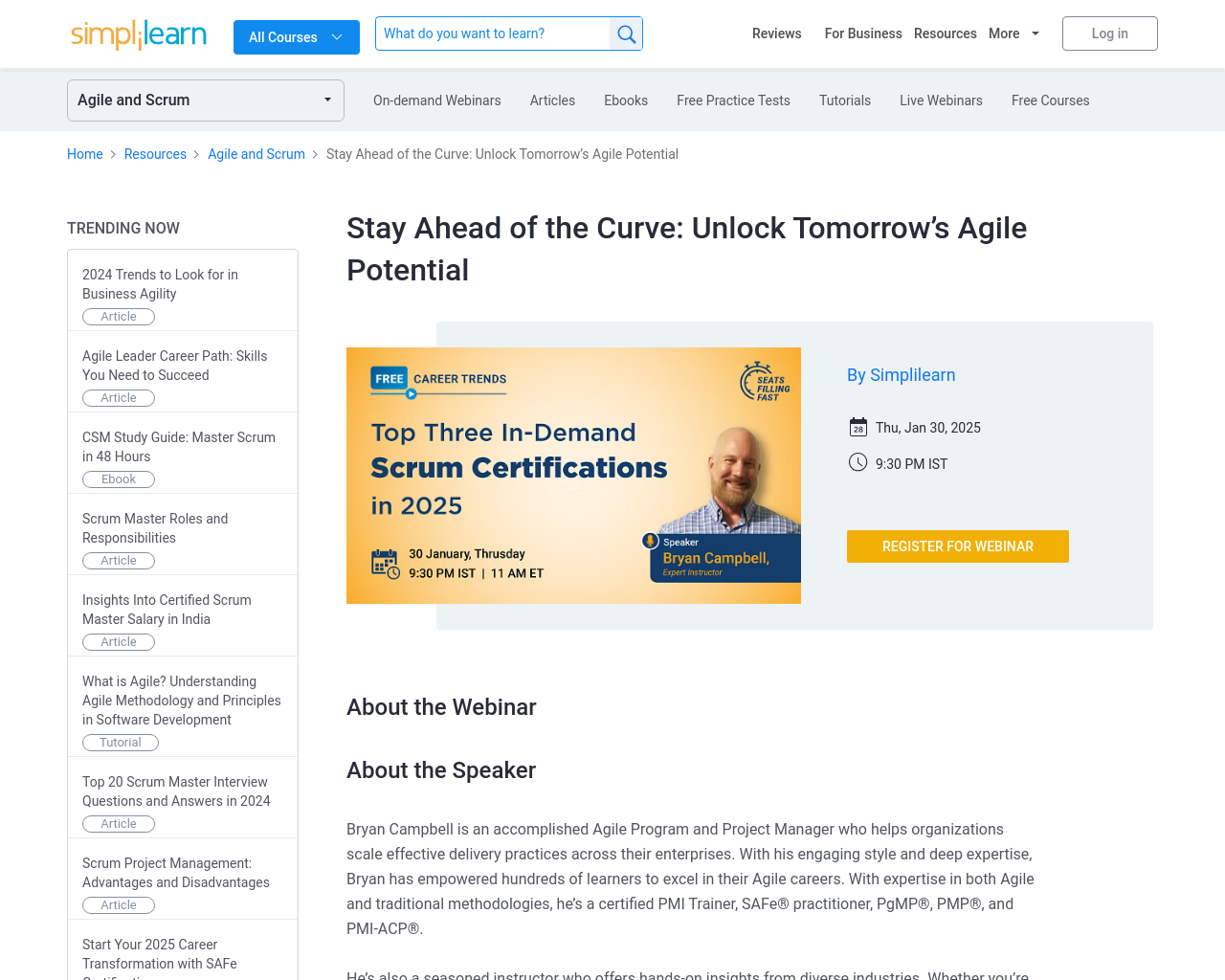Open the By Simplilearn author link
Viewport: 1225px width, 980px height.
coord(902,375)
